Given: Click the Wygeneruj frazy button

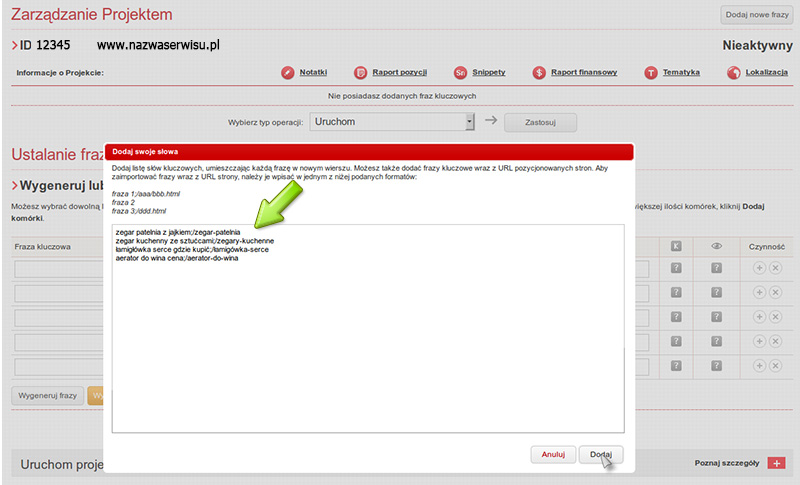Looking at the screenshot, I should click(47, 395).
